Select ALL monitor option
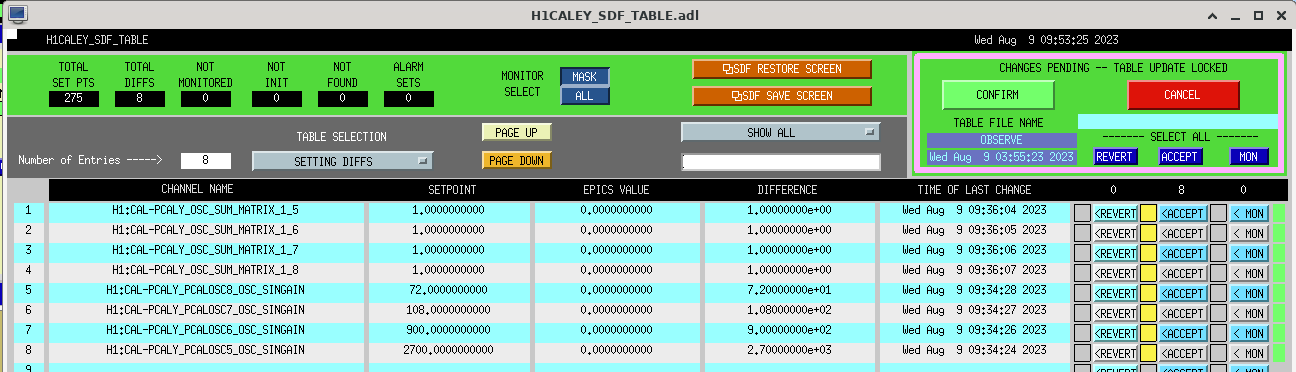Viewport: 1296px width, 372px height. pos(584,96)
